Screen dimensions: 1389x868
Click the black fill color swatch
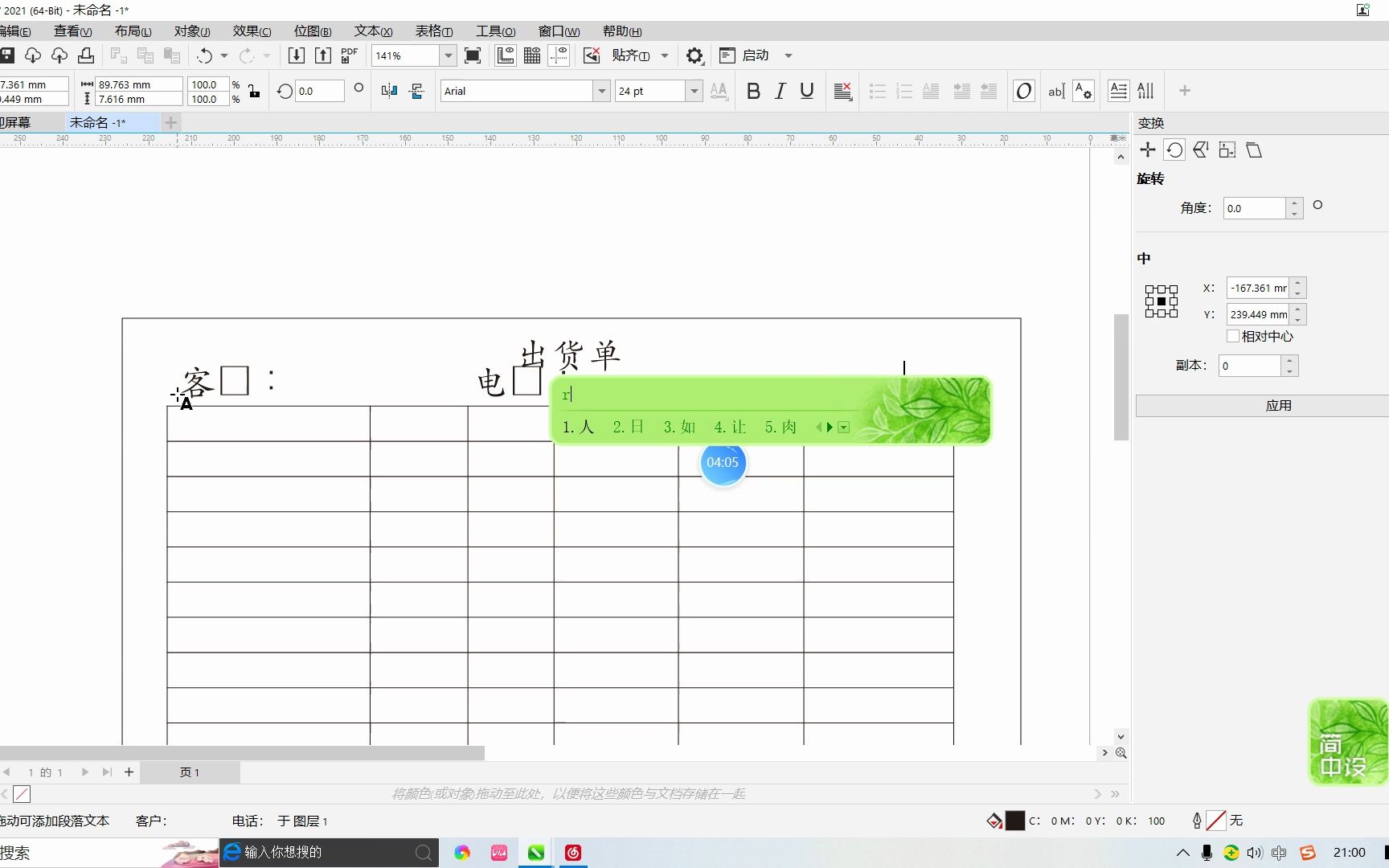[x=1014, y=821]
